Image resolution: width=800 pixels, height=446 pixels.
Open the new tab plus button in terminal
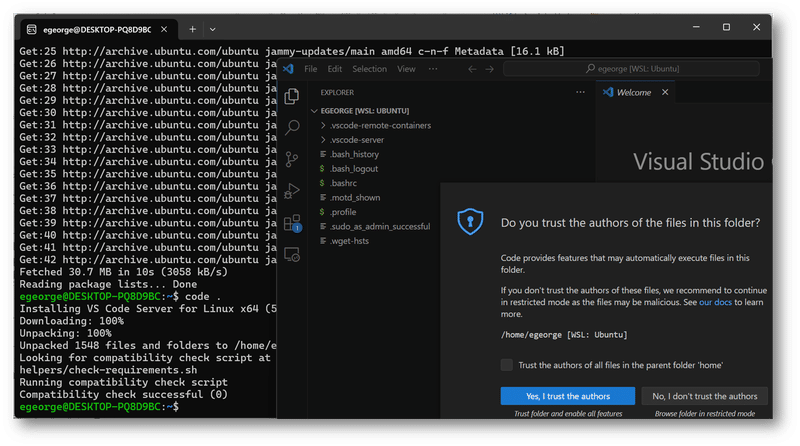(x=192, y=30)
